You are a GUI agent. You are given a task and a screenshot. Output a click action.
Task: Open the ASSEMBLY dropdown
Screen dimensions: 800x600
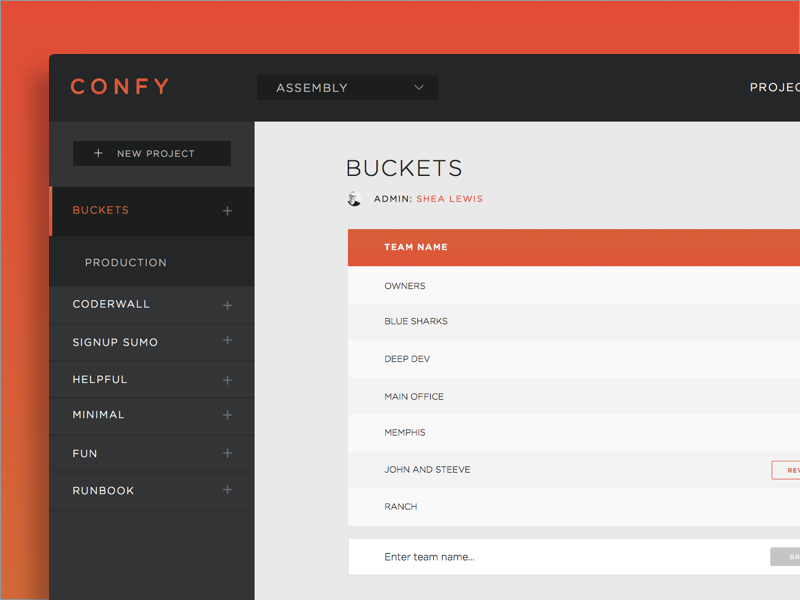click(x=347, y=88)
